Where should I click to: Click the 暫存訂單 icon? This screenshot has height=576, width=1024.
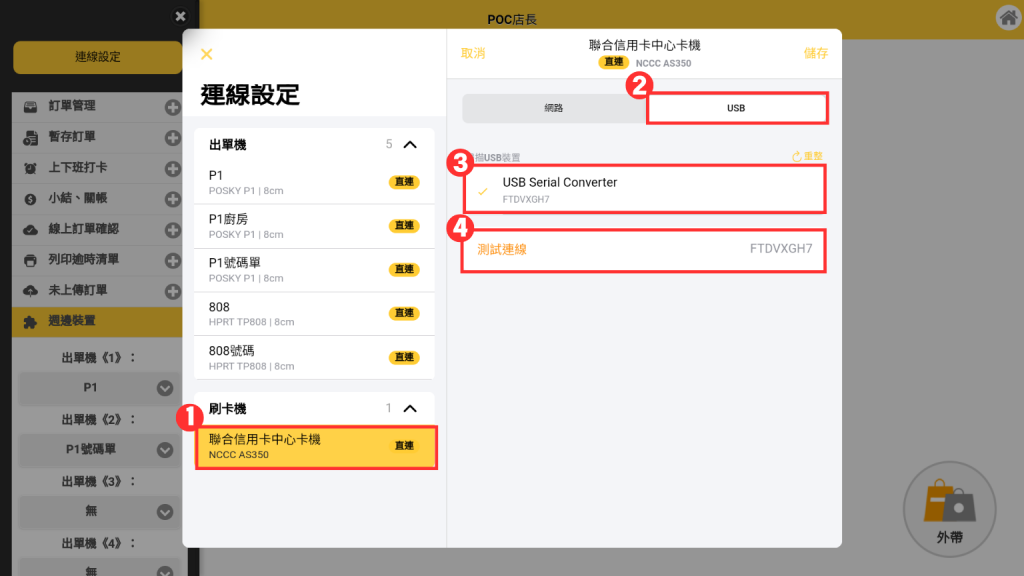pyautogui.click(x=30, y=137)
